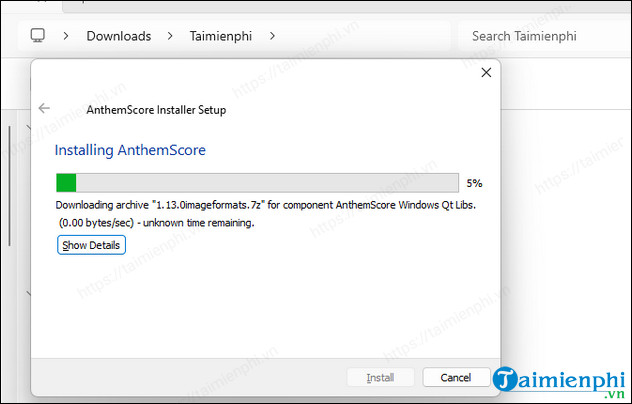Expand the chevron after Downloads breadcrumb
This screenshot has width=632, height=404.
pyautogui.click(x=170, y=36)
